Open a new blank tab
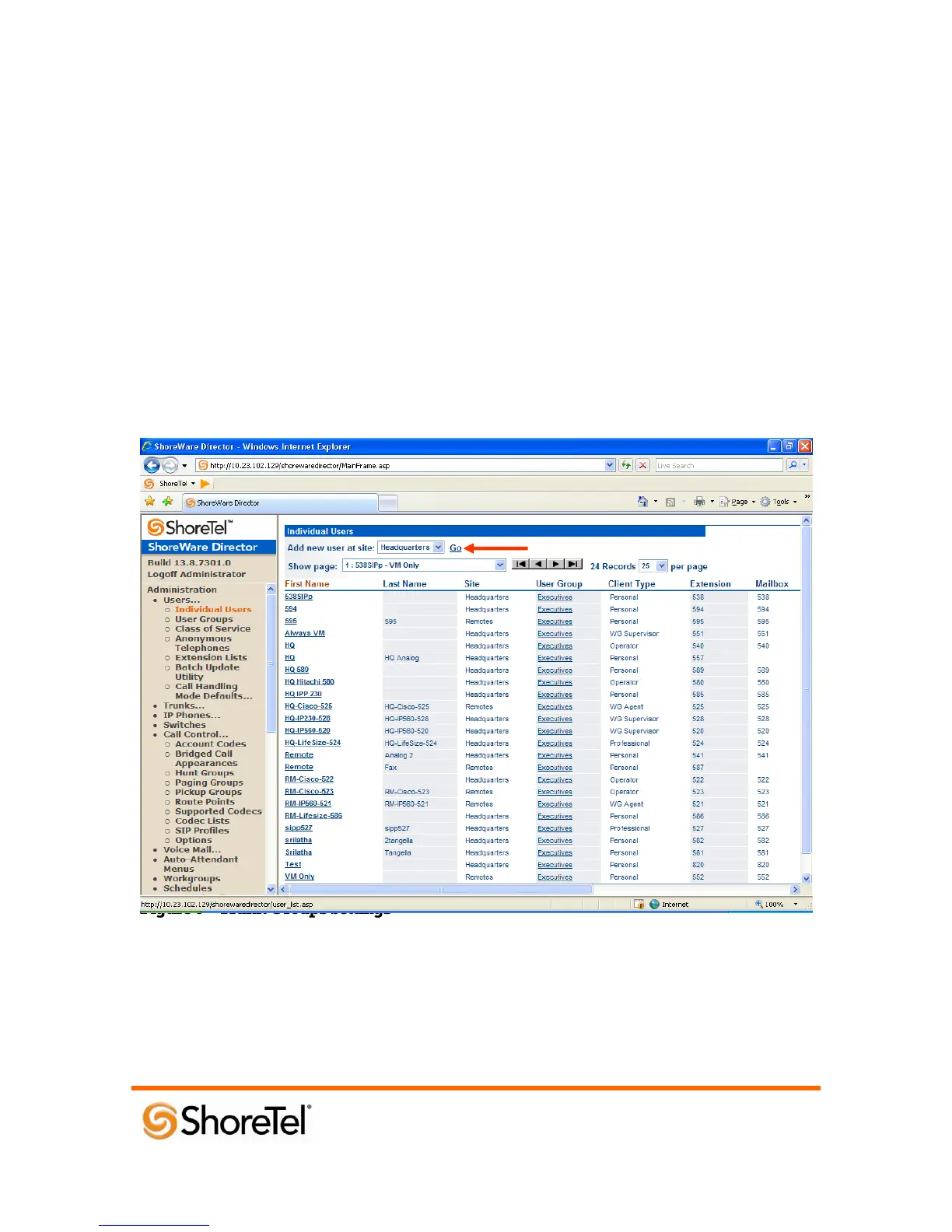Image resolution: width=952 pixels, height=1232 pixels. (388, 503)
